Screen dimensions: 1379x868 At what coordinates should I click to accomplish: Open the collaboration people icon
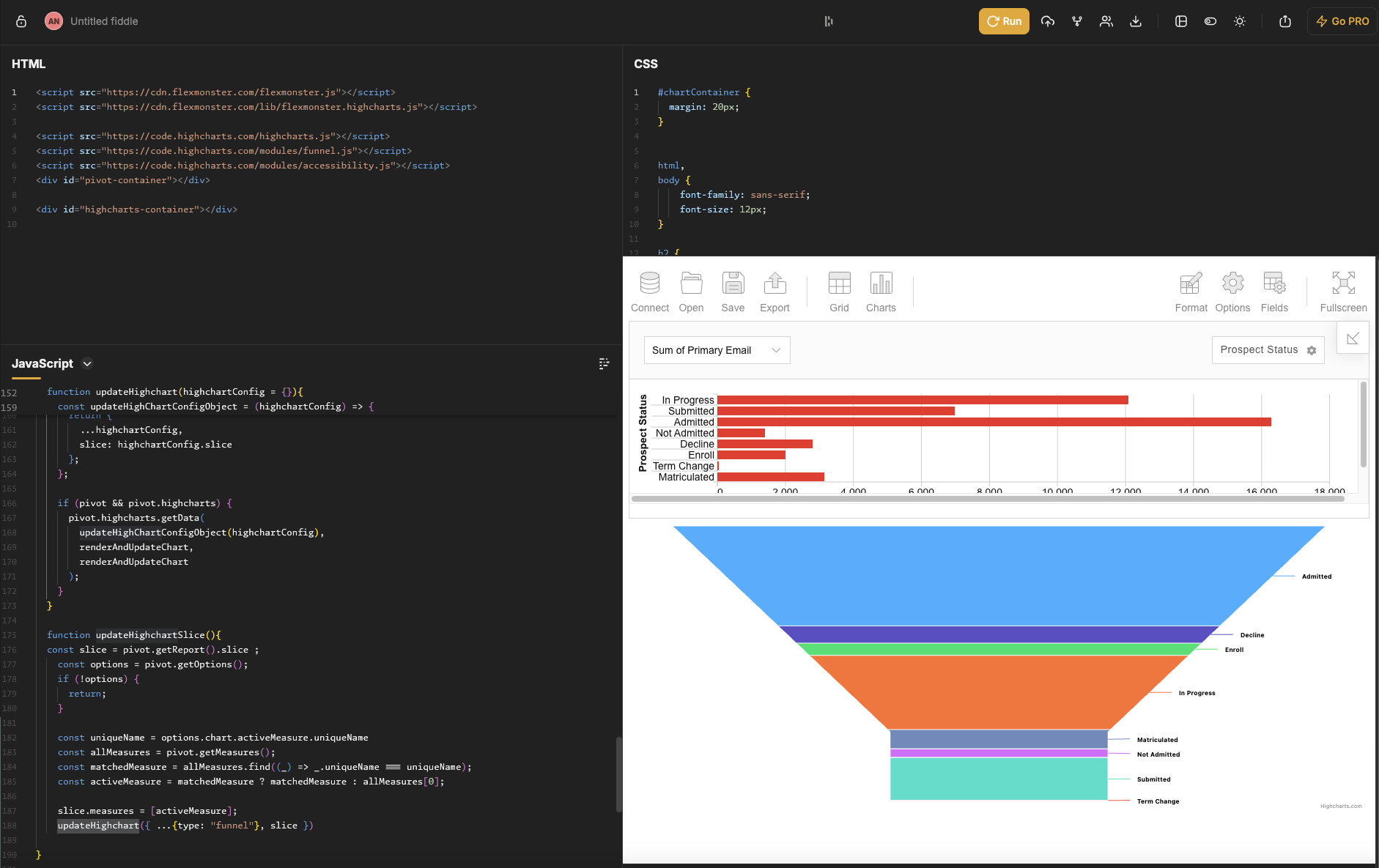(x=1106, y=21)
